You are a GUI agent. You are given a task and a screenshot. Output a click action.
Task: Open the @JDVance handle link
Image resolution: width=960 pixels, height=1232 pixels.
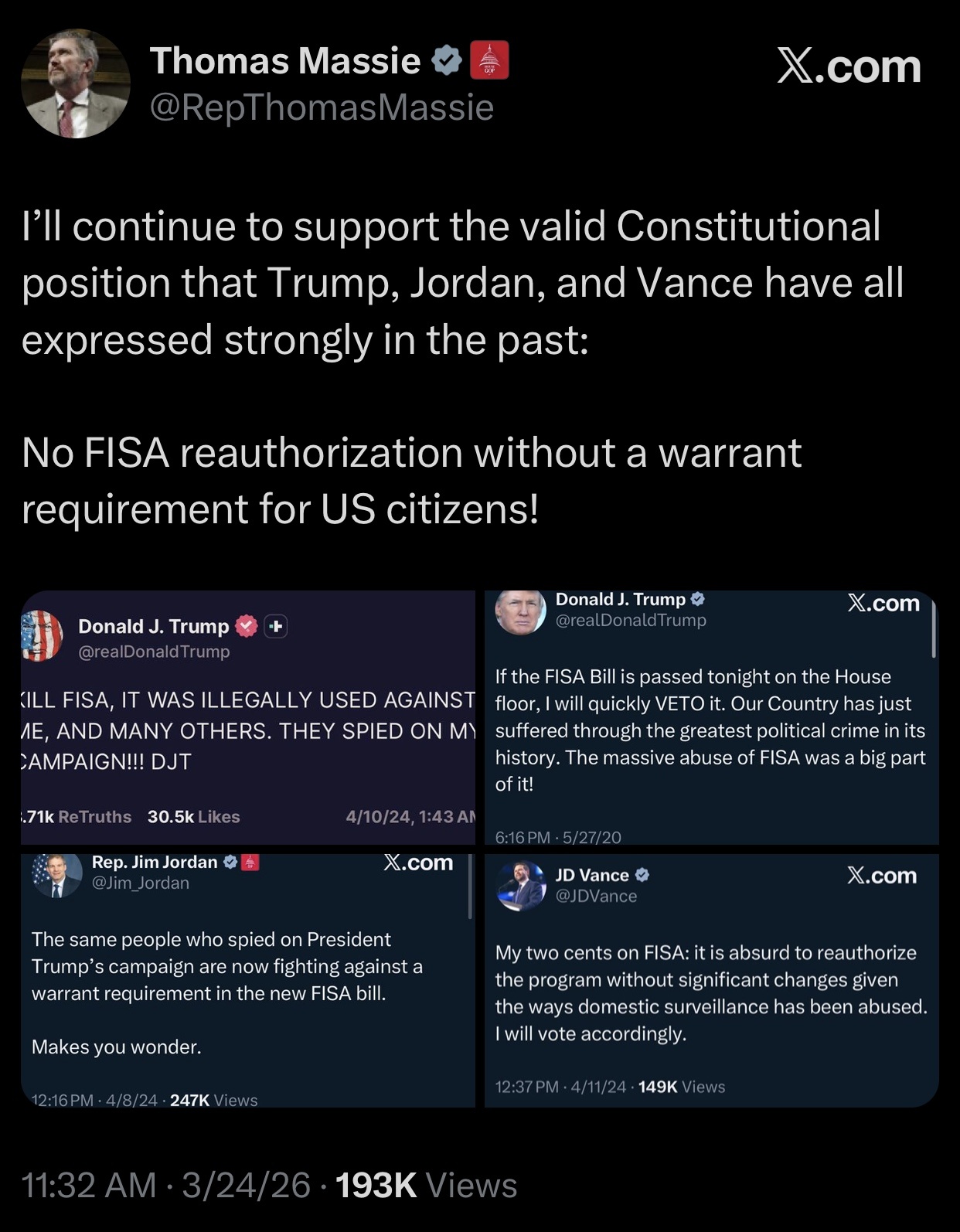596,896
